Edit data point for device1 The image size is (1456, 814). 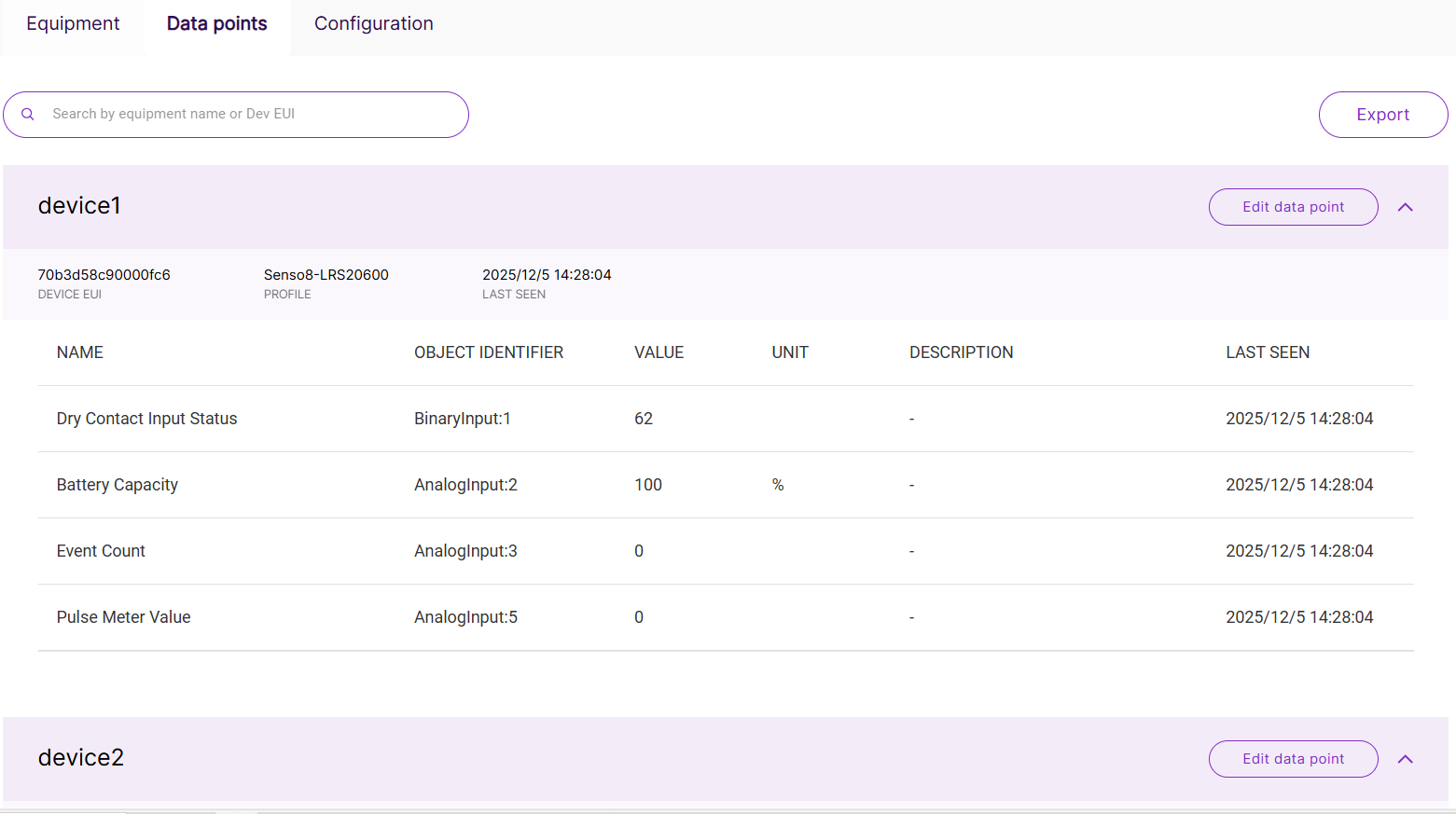point(1293,206)
